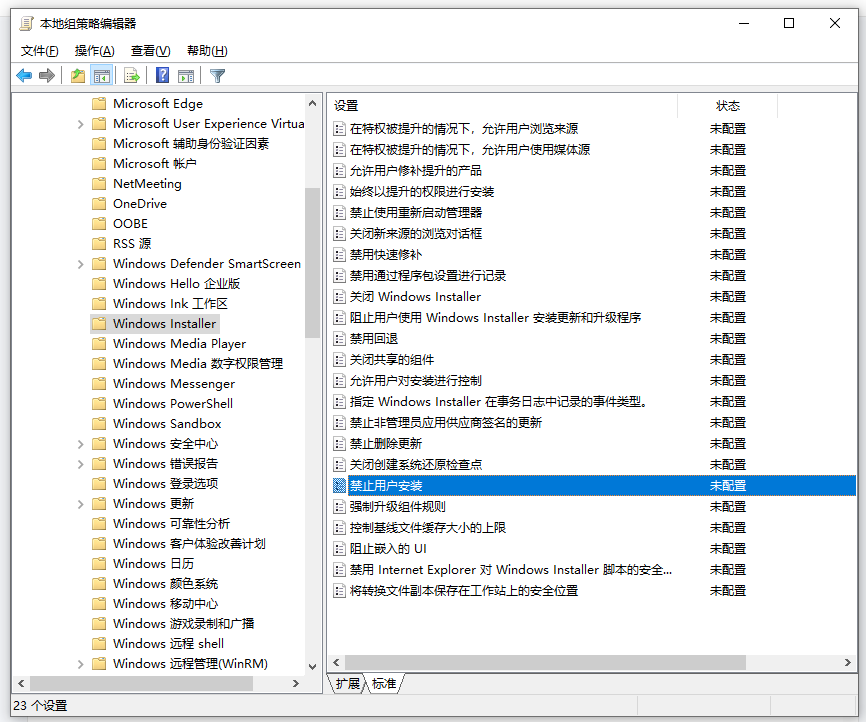
Task: Expand the Windows 安全中心 folder node
Action: pyautogui.click(x=80, y=444)
